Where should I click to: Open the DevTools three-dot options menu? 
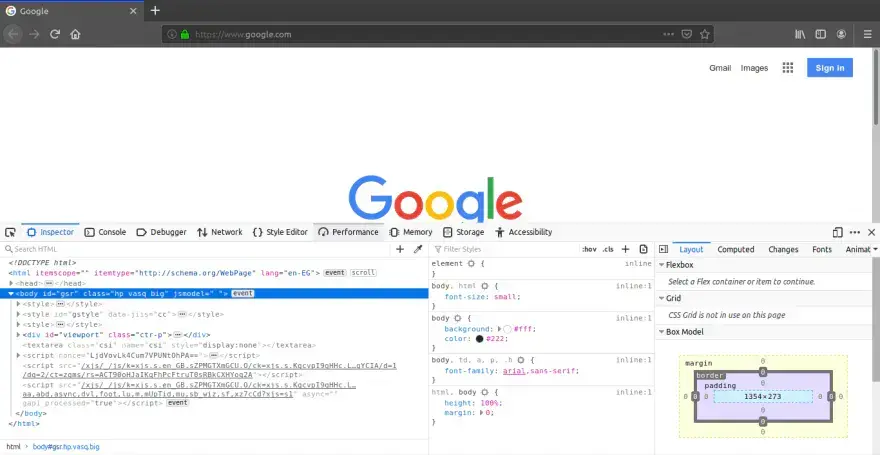click(x=855, y=232)
